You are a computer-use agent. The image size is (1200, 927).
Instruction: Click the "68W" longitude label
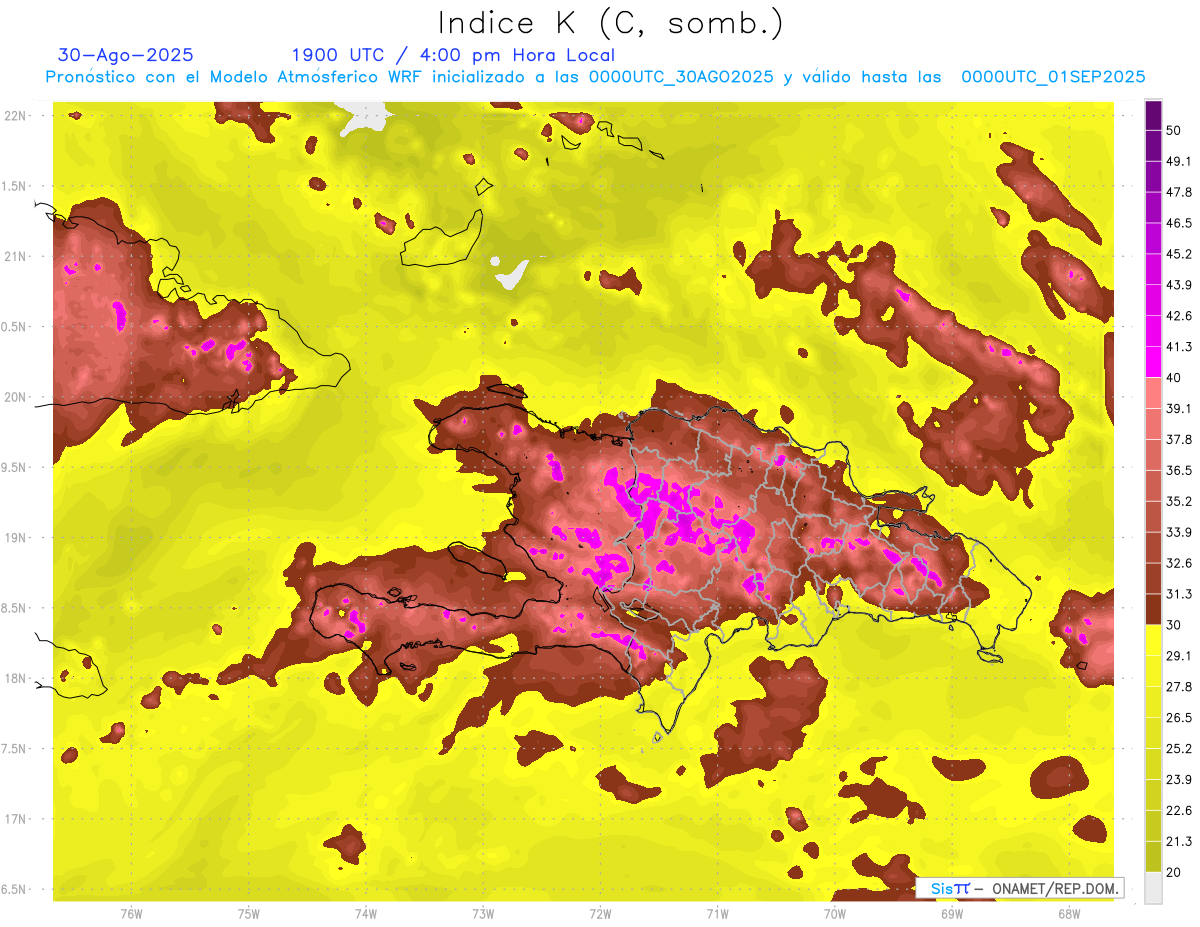[1068, 913]
